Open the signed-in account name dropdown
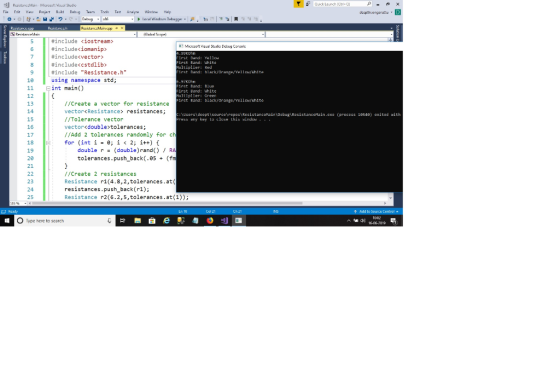The width and height of the screenshot is (560, 373). pos(376,12)
